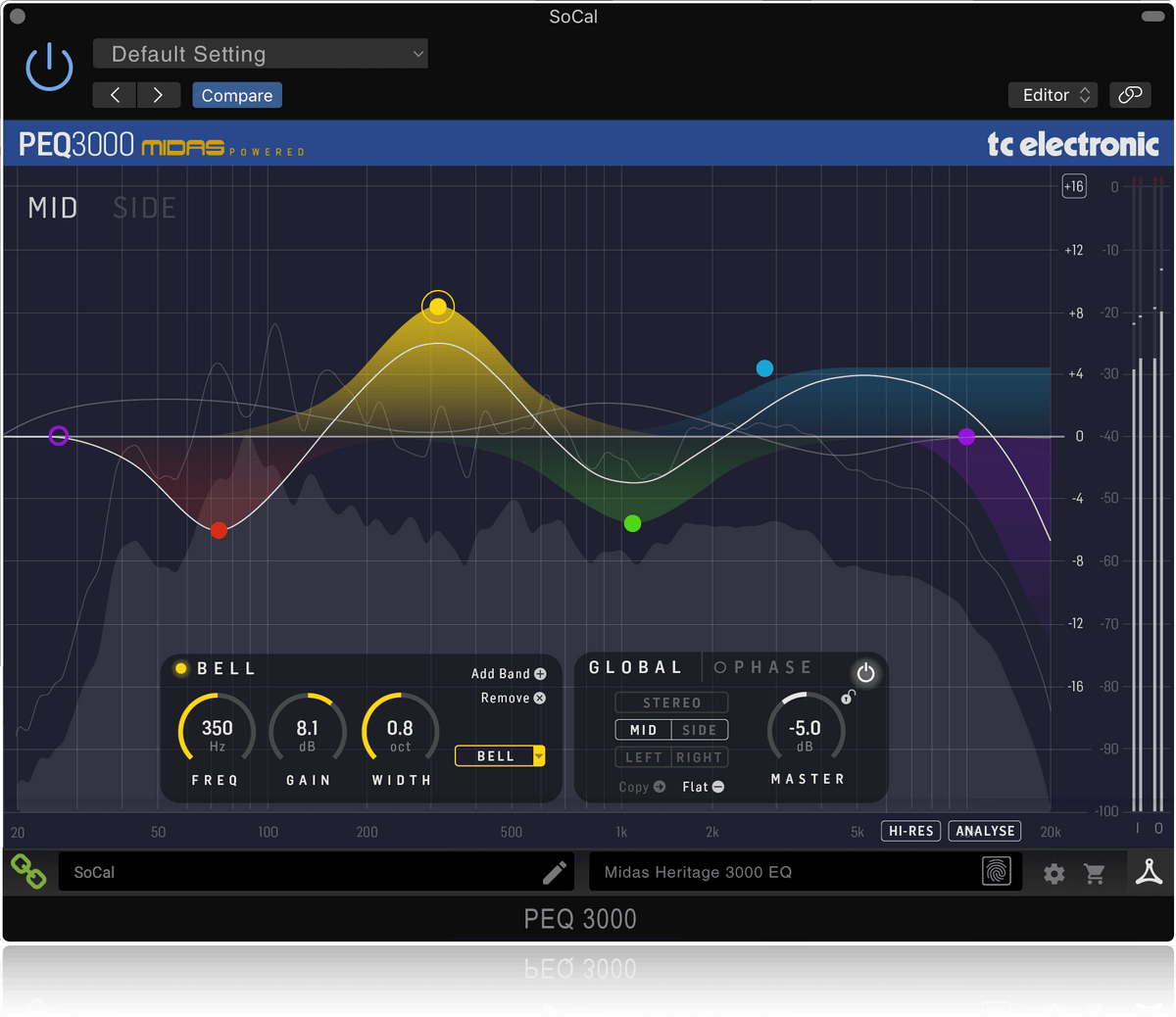This screenshot has width=1176, height=1017.
Task: Click the +16 range scale button
Action: pos(1074,186)
